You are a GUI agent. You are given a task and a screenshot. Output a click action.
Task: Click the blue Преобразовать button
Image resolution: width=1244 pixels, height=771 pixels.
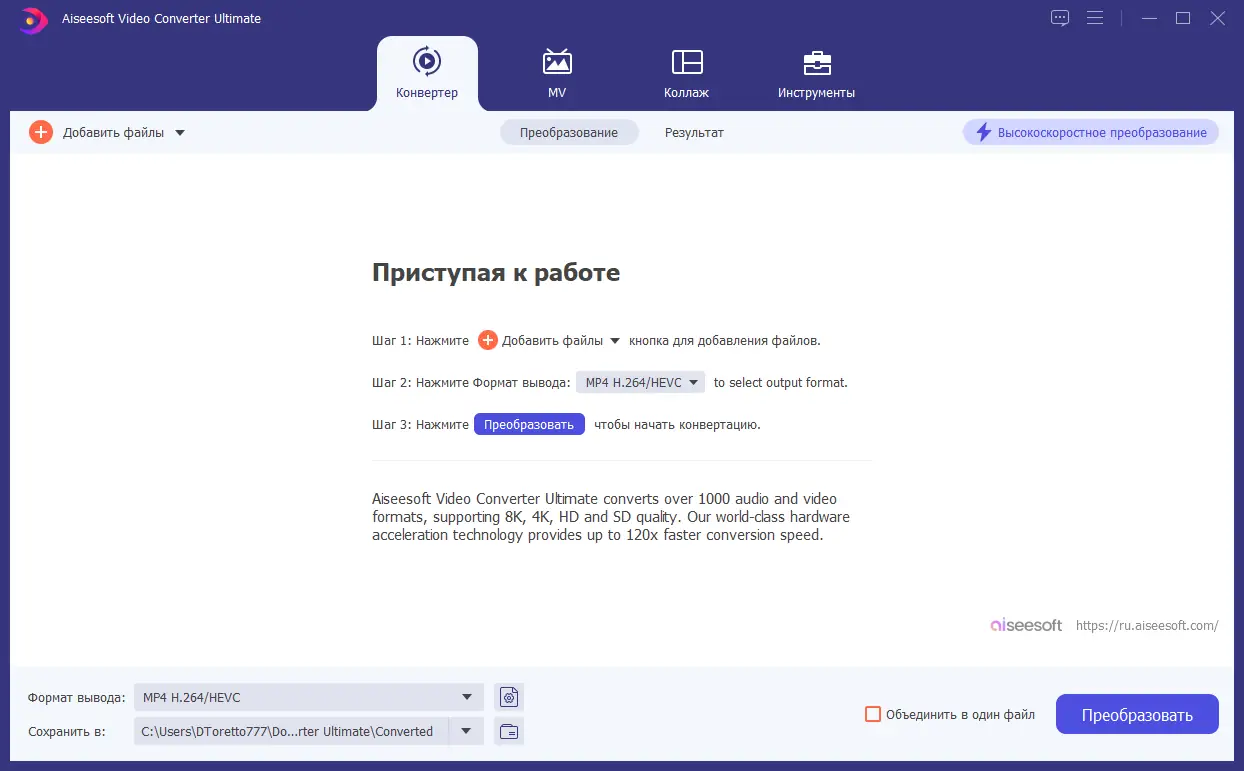1137,714
